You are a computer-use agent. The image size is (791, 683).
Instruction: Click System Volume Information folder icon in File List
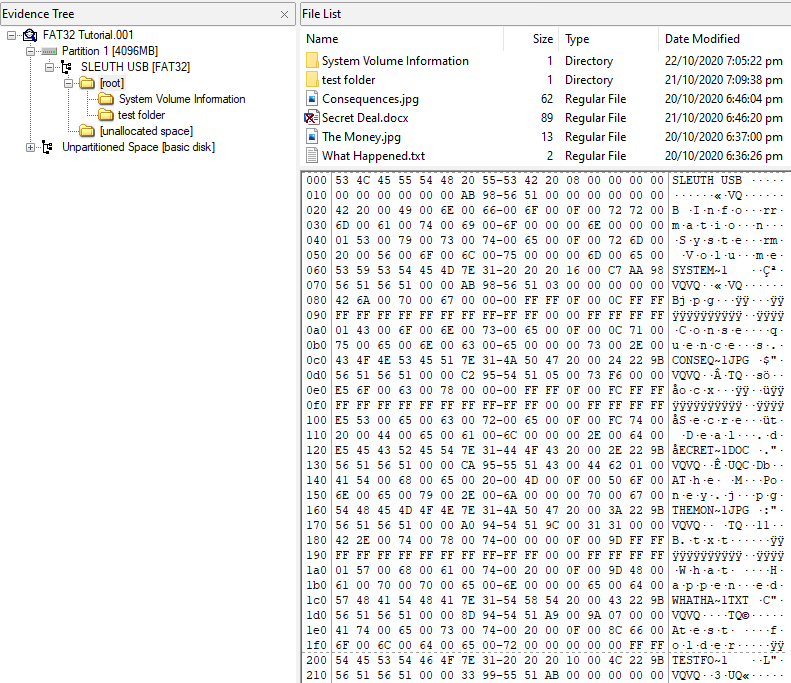click(312, 61)
